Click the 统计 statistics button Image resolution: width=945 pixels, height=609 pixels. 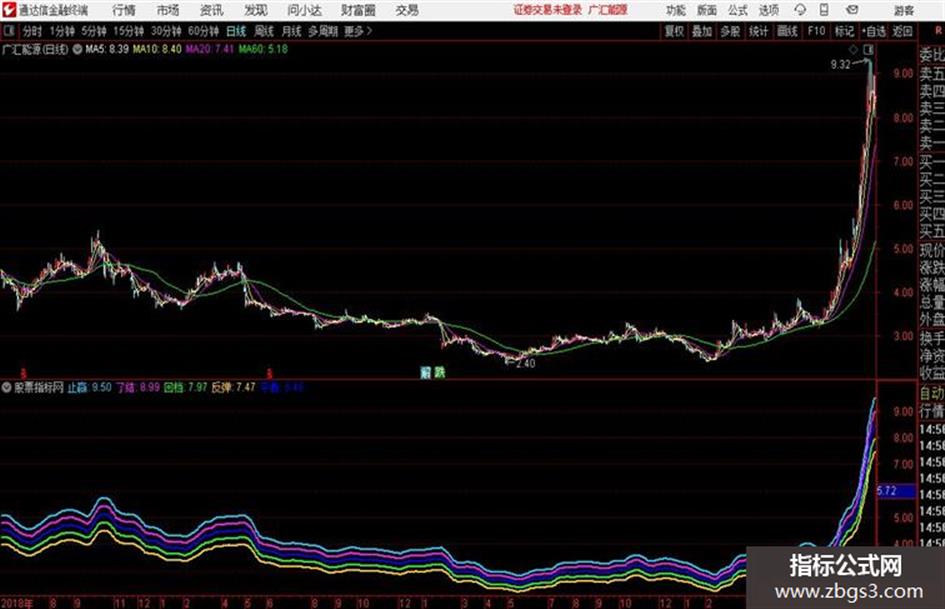click(x=759, y=31)
